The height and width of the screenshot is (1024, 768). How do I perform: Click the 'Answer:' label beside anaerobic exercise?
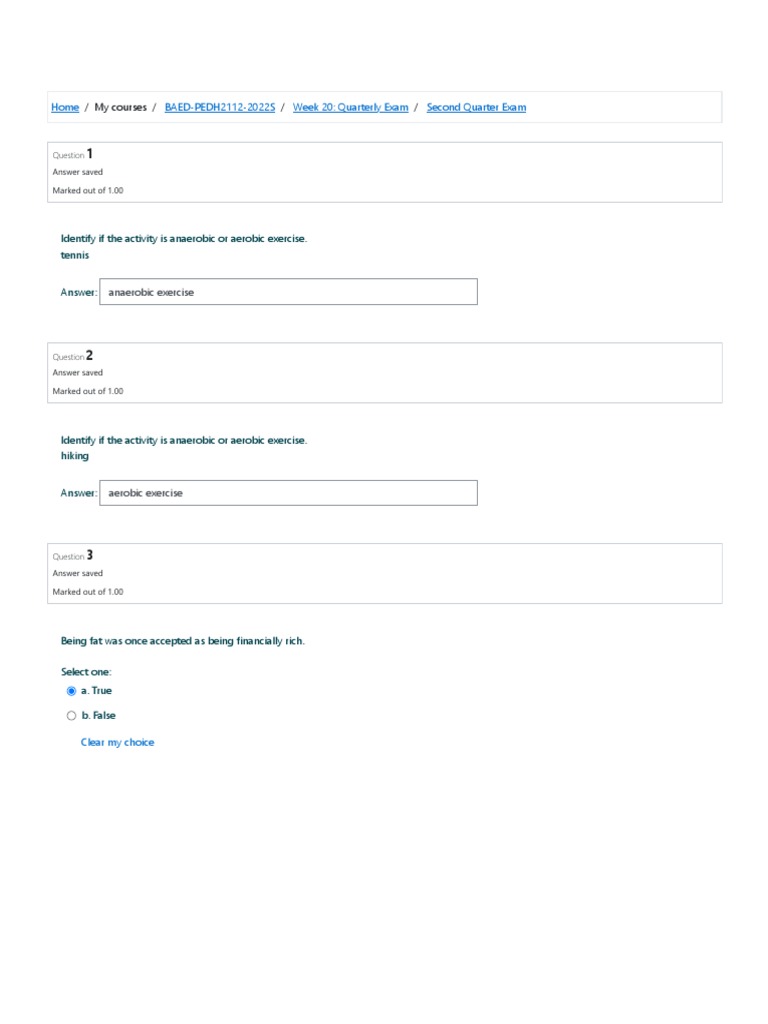[78, 292]
